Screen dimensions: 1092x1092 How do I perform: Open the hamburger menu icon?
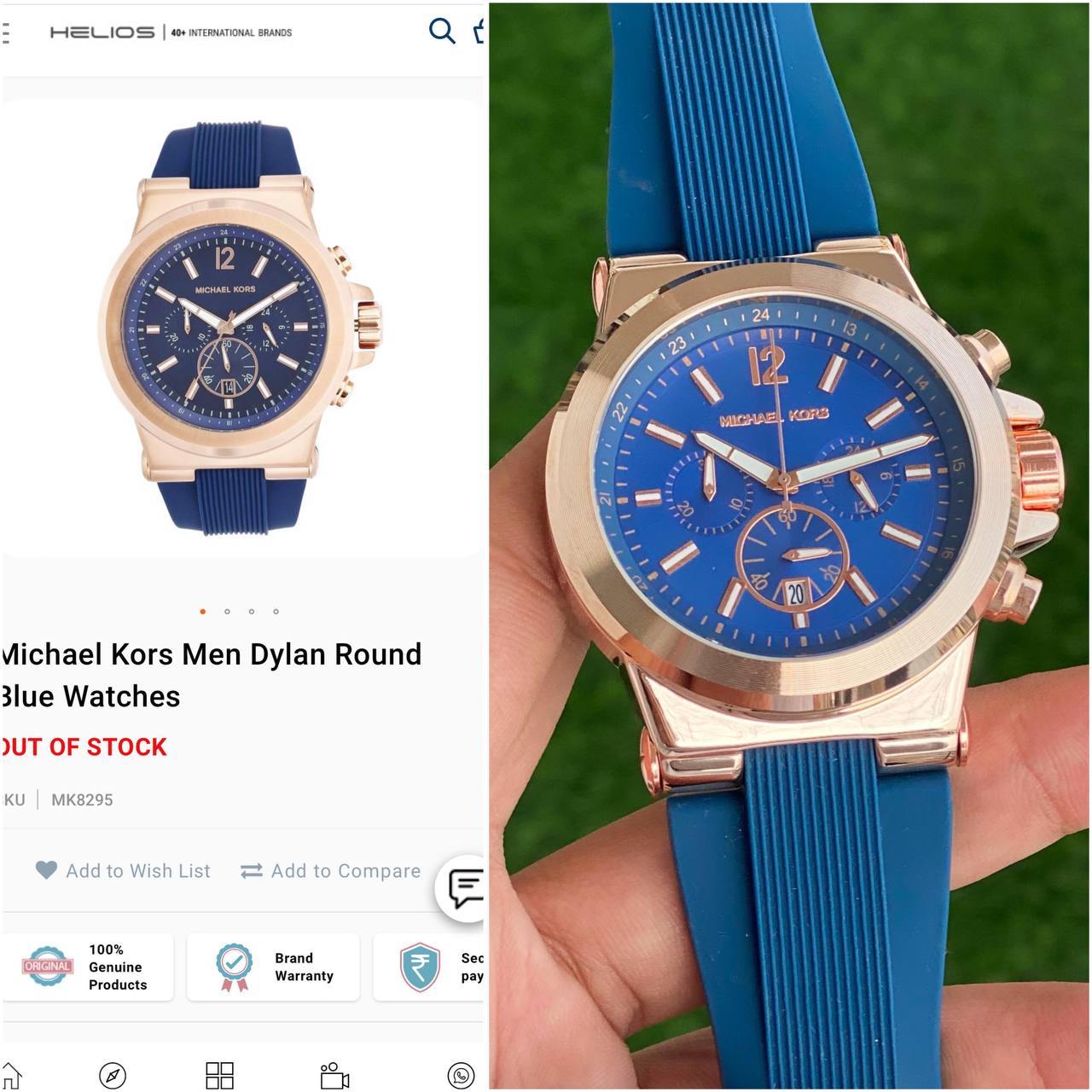pos(5,32)
